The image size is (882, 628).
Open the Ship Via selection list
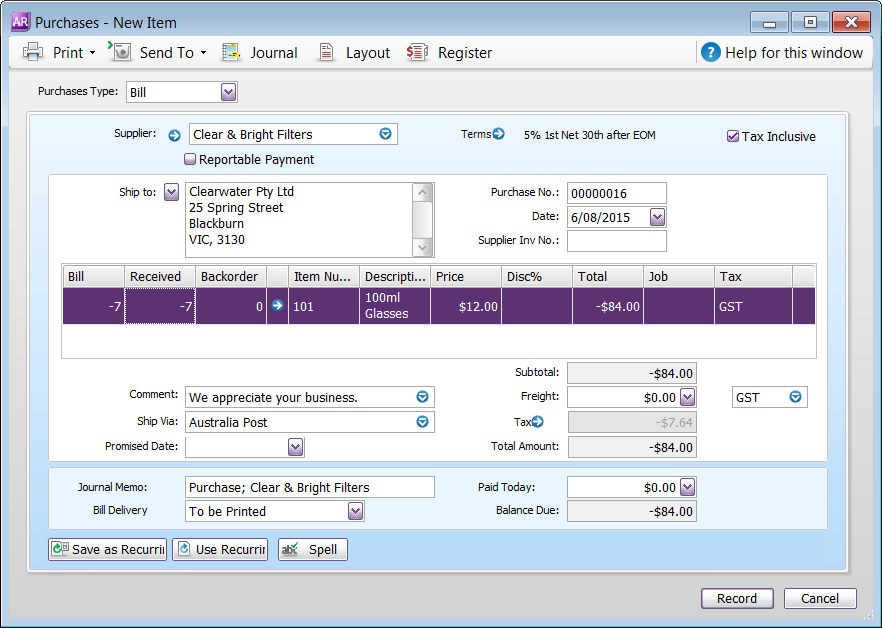point(422,422)
